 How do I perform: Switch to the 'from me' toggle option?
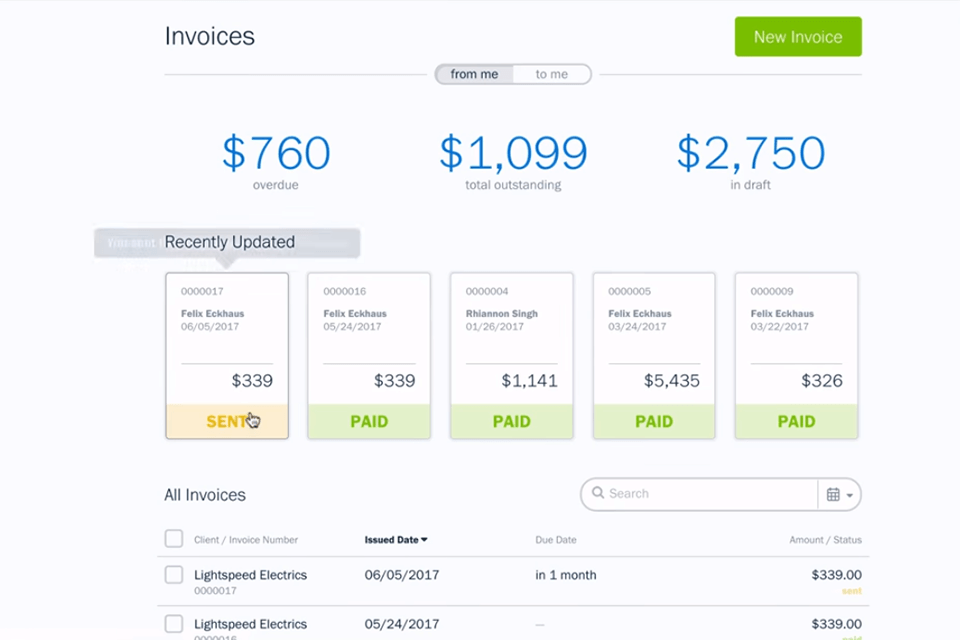(474, 74)
